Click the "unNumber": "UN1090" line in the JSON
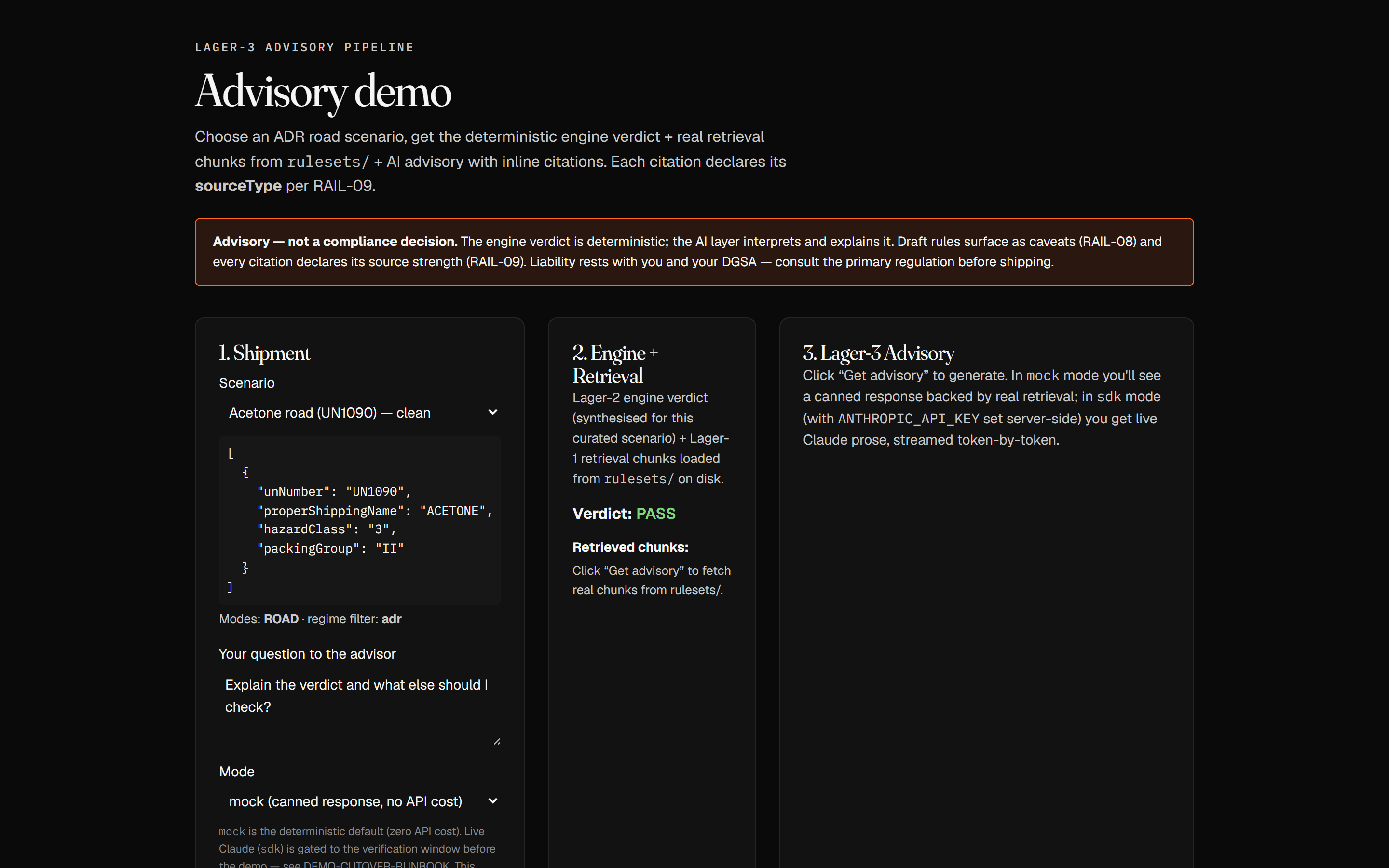The height and width of the screenshot is (868, 1389). pos(334,491)
